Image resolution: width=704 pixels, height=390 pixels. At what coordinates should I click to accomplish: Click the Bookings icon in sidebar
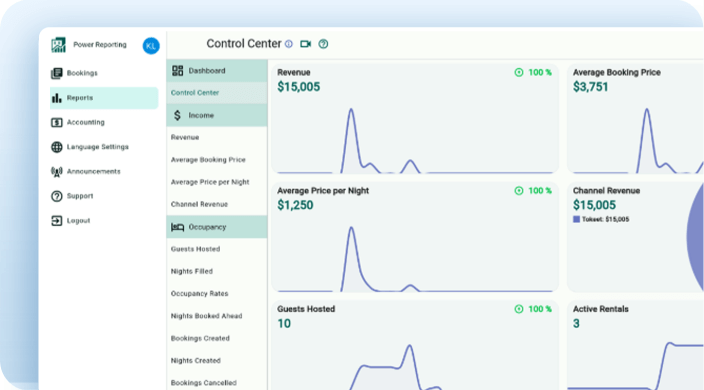coord(57,73)
